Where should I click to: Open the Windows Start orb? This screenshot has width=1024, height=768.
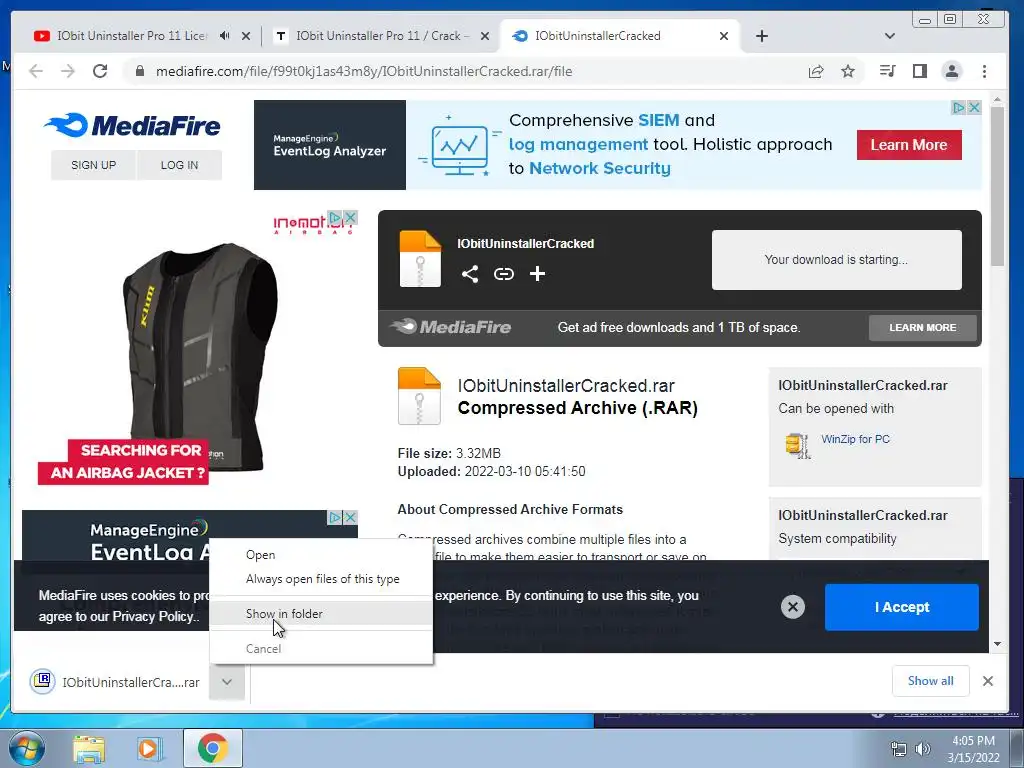point(27,748)
